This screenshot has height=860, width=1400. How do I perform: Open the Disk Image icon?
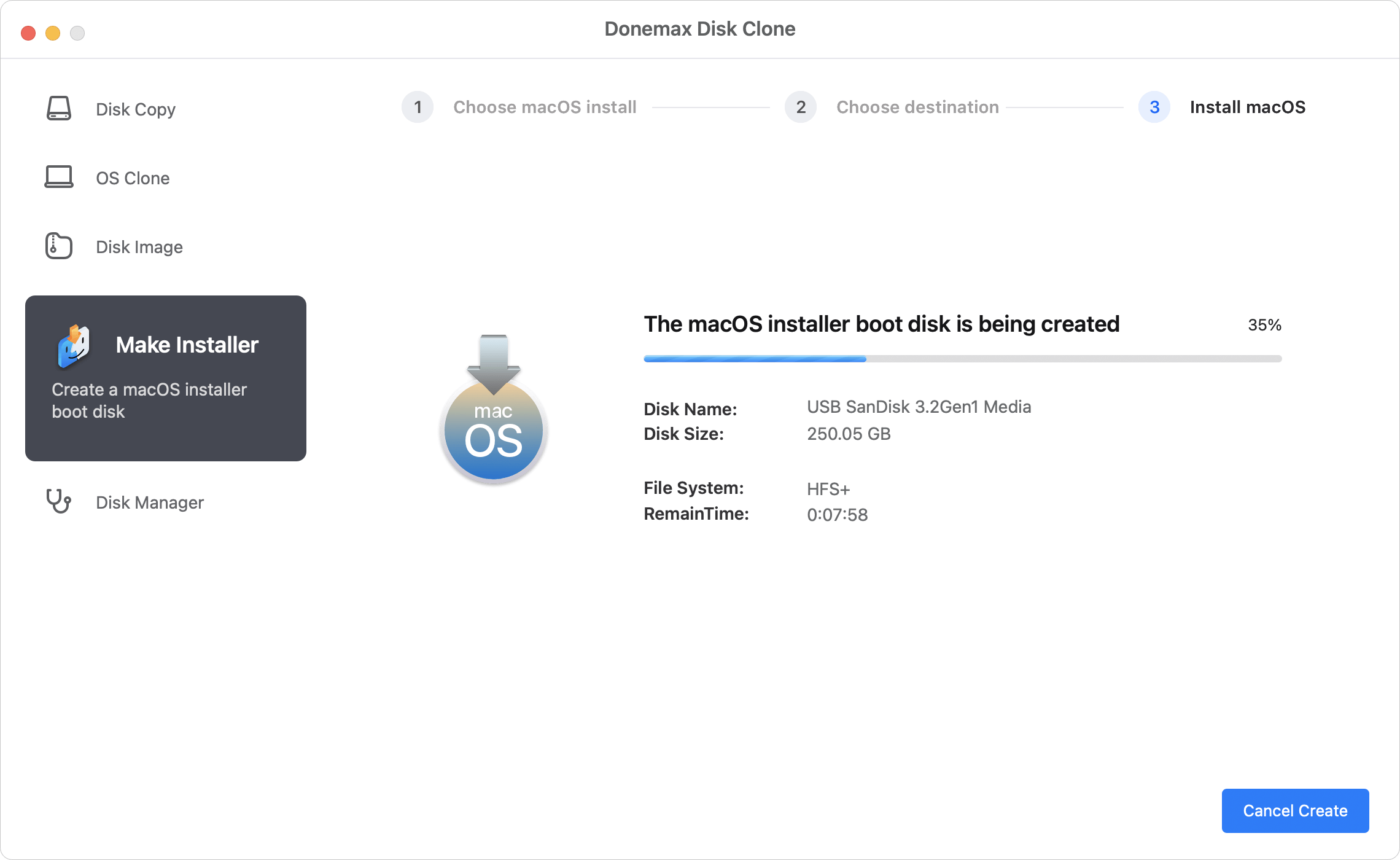tap(58, 246)
